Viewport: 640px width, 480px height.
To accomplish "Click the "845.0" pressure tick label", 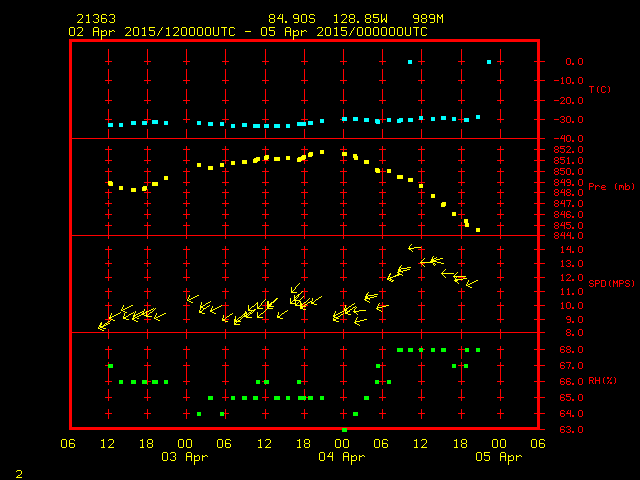I will [569, 226].
